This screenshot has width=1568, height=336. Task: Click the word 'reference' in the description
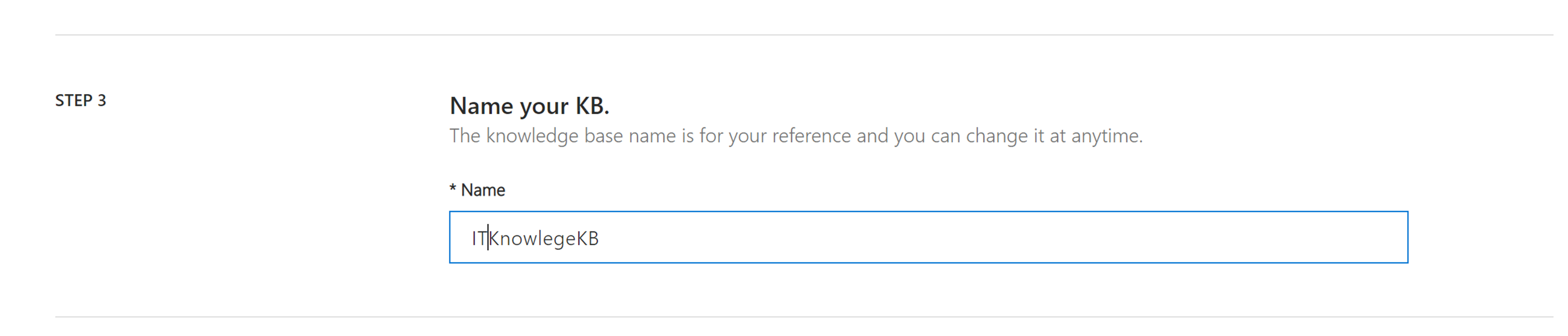click(x=812, y=136)
